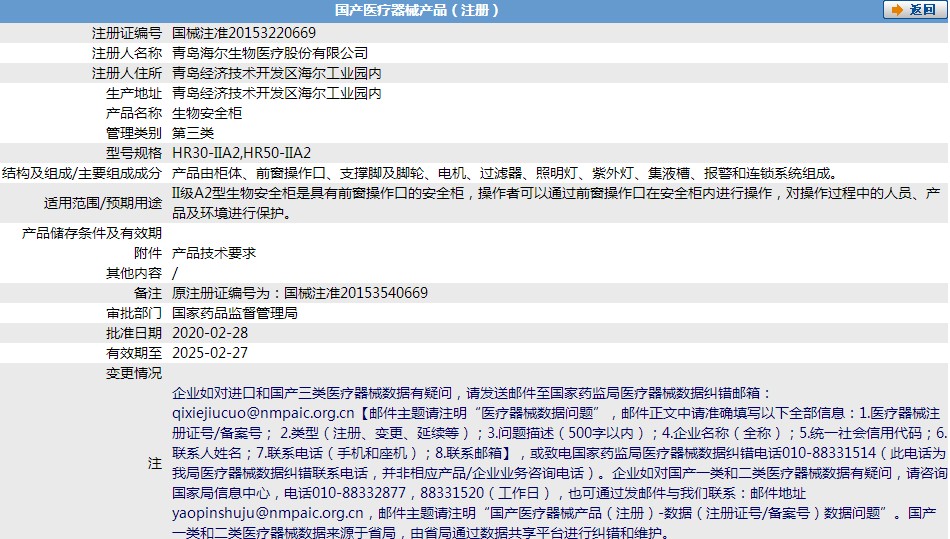This screenshot has height=539, width=950.
Task: Click the 备注 label
Action: (148, 293)
